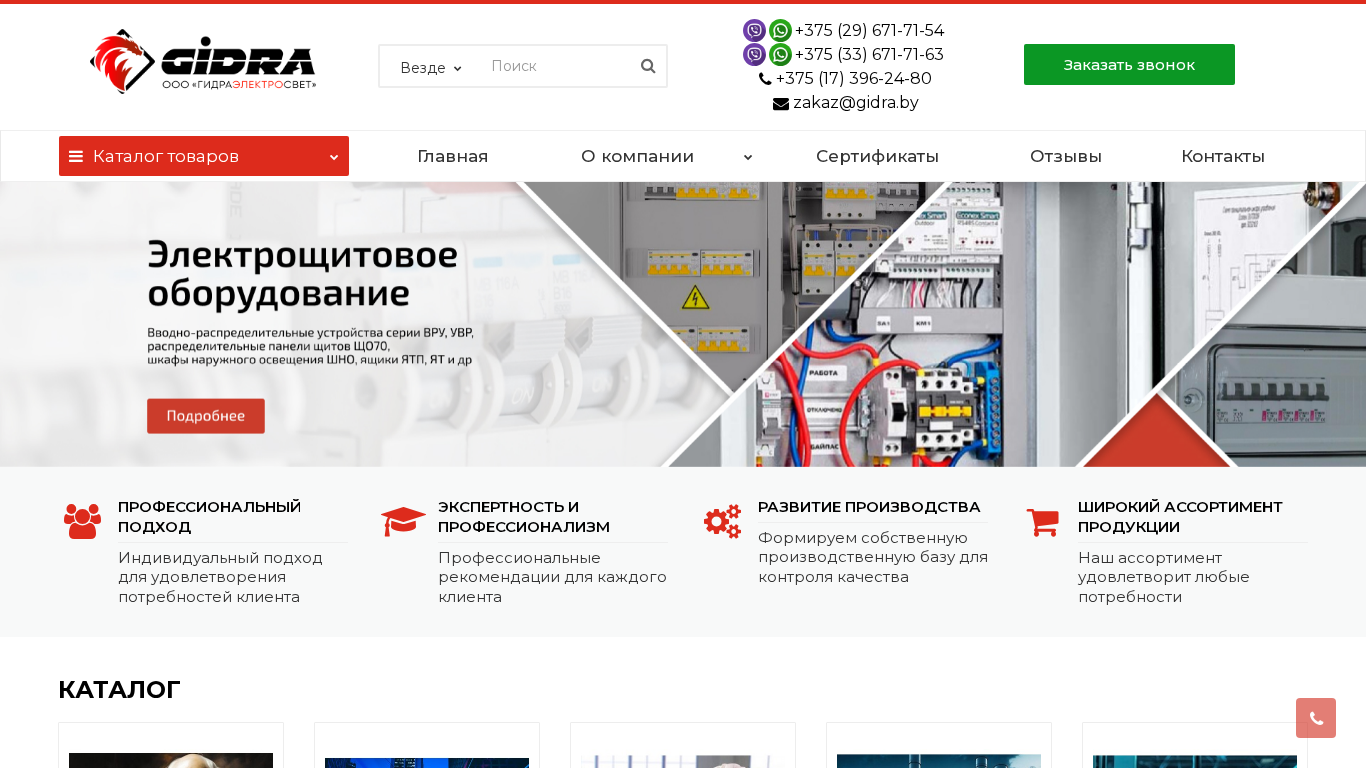Click the hamburger icon in Каталог товаров
The width and height of the screenshot is (1366, 768).
point(76,156)
